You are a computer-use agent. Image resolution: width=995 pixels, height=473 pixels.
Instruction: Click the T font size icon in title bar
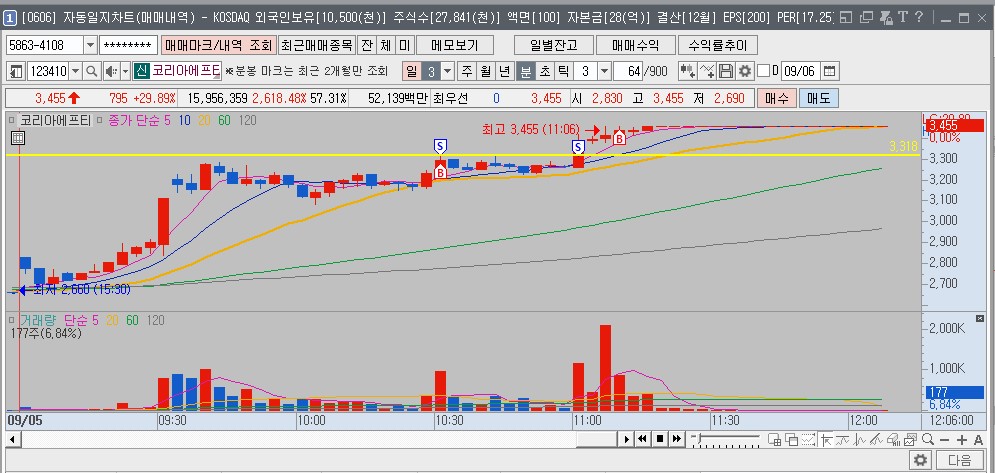pos(903,17)
